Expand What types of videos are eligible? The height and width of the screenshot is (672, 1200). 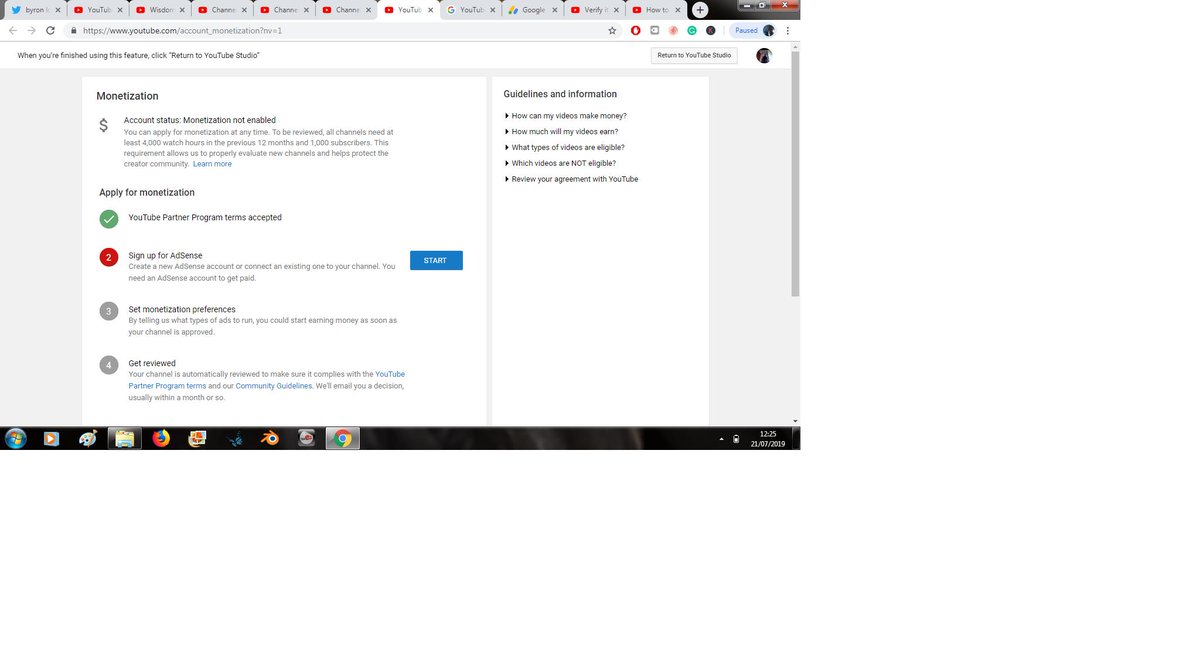565,148
